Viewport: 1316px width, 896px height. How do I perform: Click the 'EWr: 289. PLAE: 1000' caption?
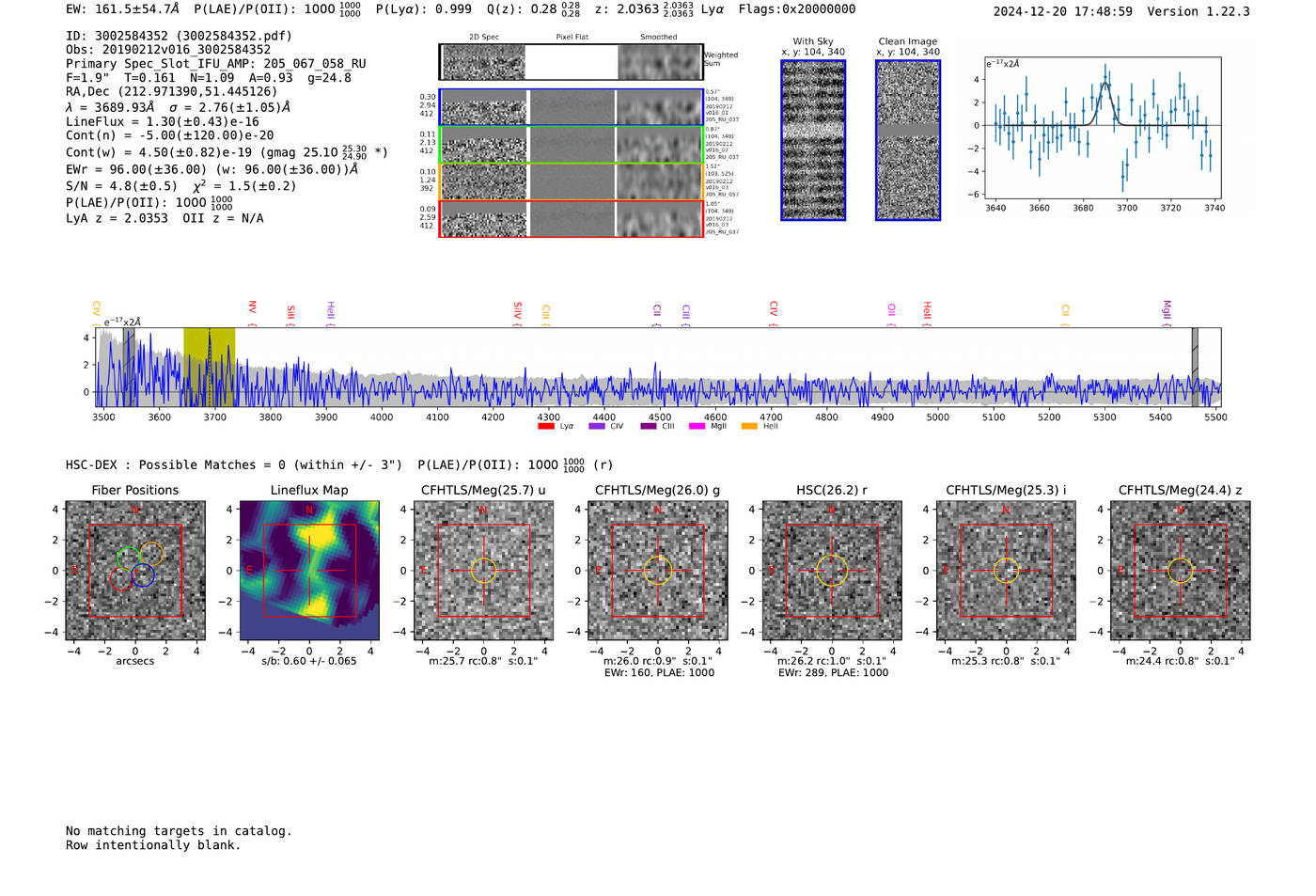coord(833,672)
